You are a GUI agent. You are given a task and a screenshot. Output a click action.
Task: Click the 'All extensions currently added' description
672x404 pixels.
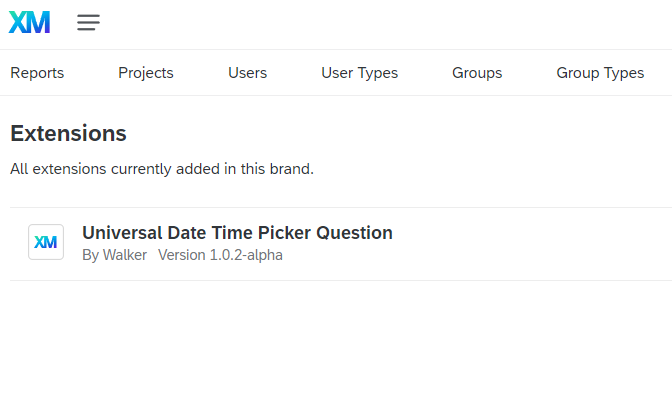tap(162, 169)
